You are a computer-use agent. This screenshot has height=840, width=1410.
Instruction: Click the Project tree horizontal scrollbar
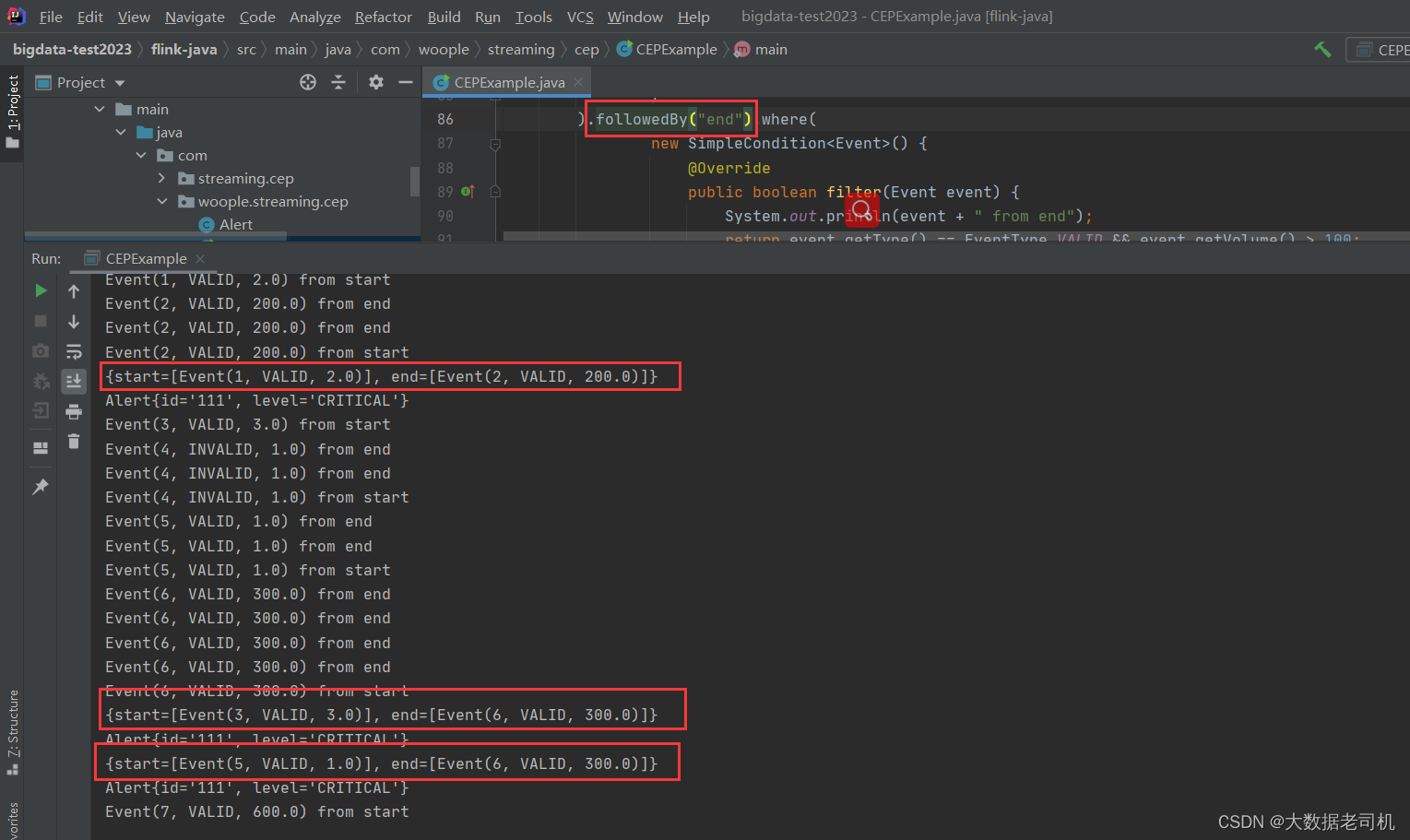(155, 237)
